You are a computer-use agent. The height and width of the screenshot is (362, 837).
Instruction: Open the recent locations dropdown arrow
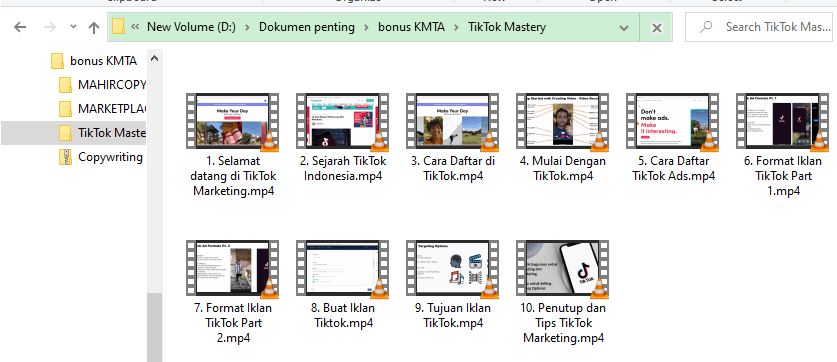coord(74,27)
